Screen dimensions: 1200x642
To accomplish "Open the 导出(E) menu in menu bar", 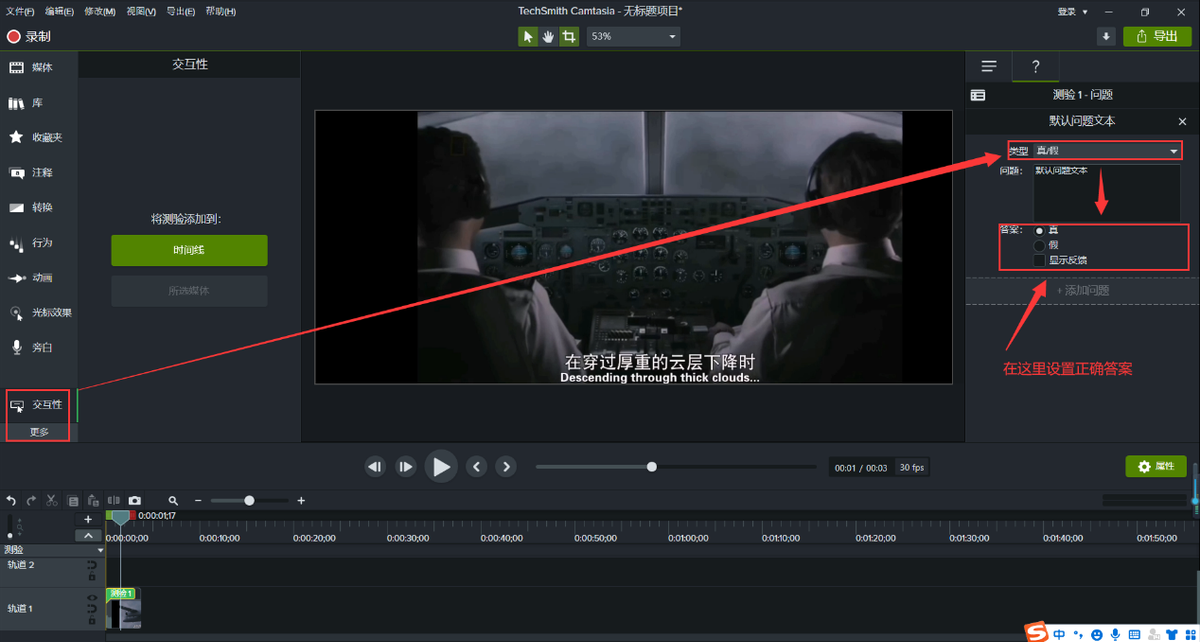I will [180, 11].
